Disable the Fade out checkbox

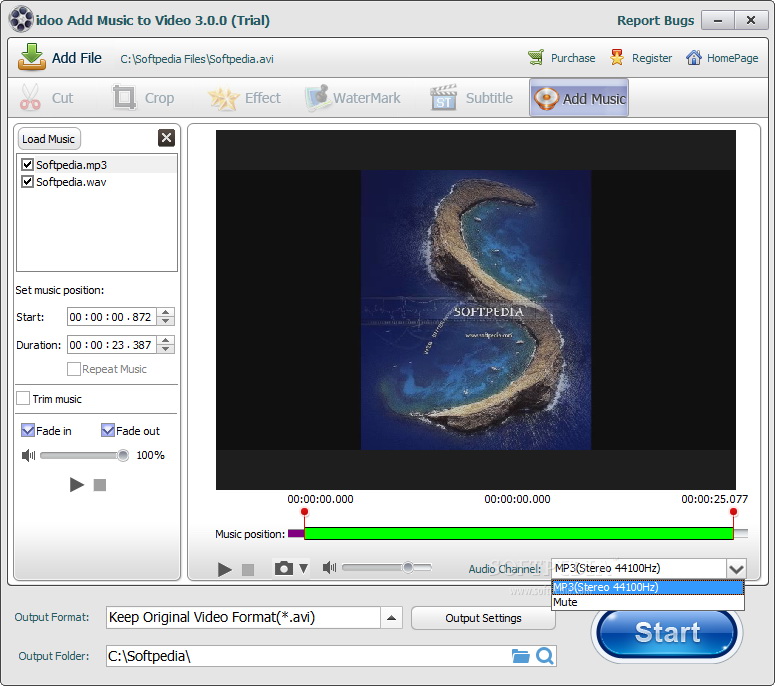tap(108, 431)
